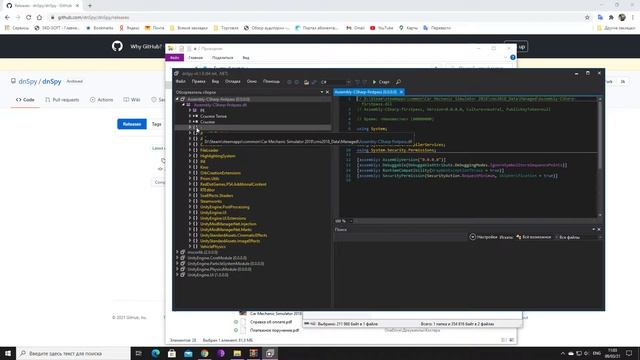640x360 pixels.
Task: Click Why GitHub? in GitHub header
Action: [x=146, y=47]
